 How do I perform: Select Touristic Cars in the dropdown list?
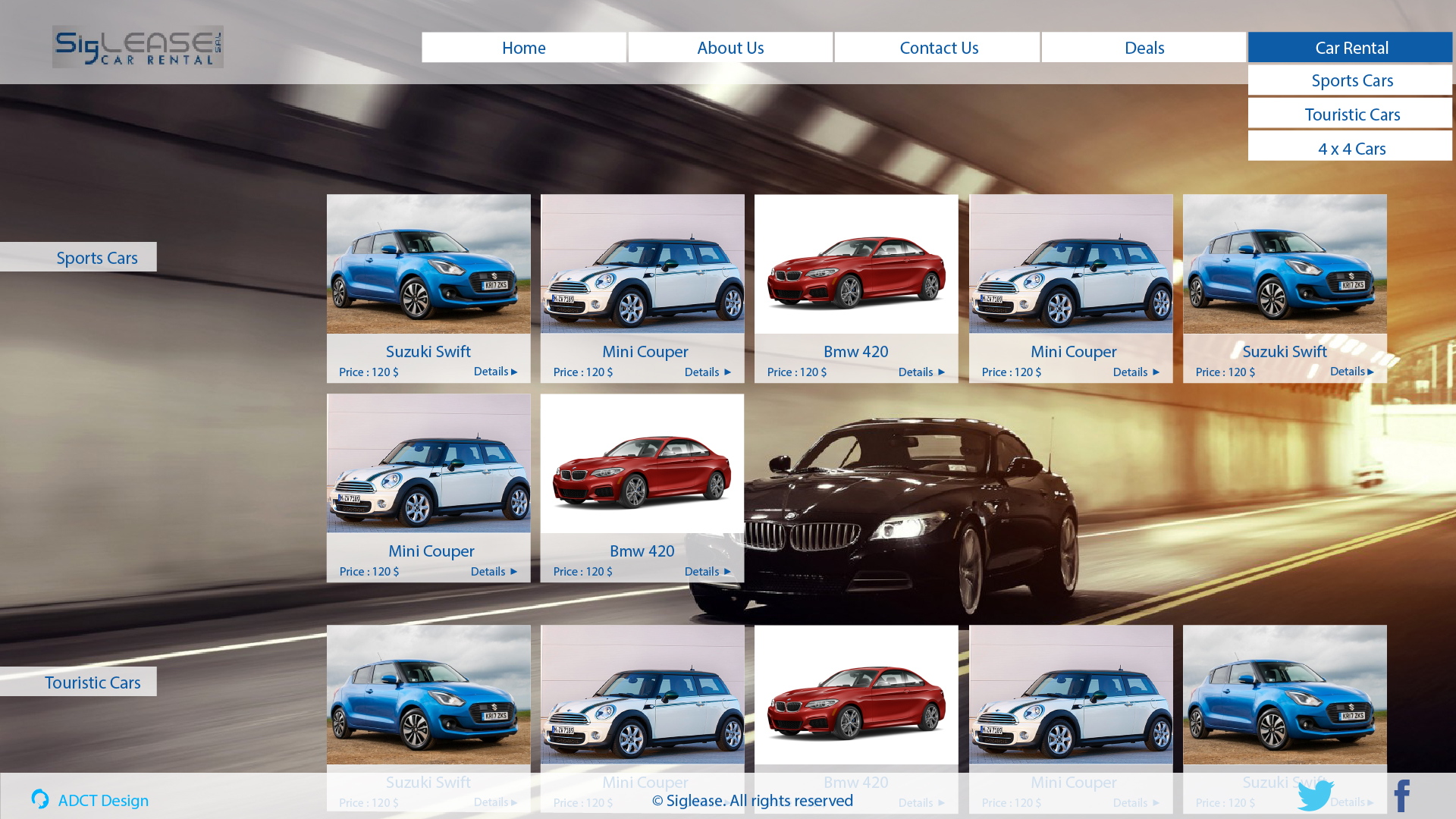(1351, 115)
